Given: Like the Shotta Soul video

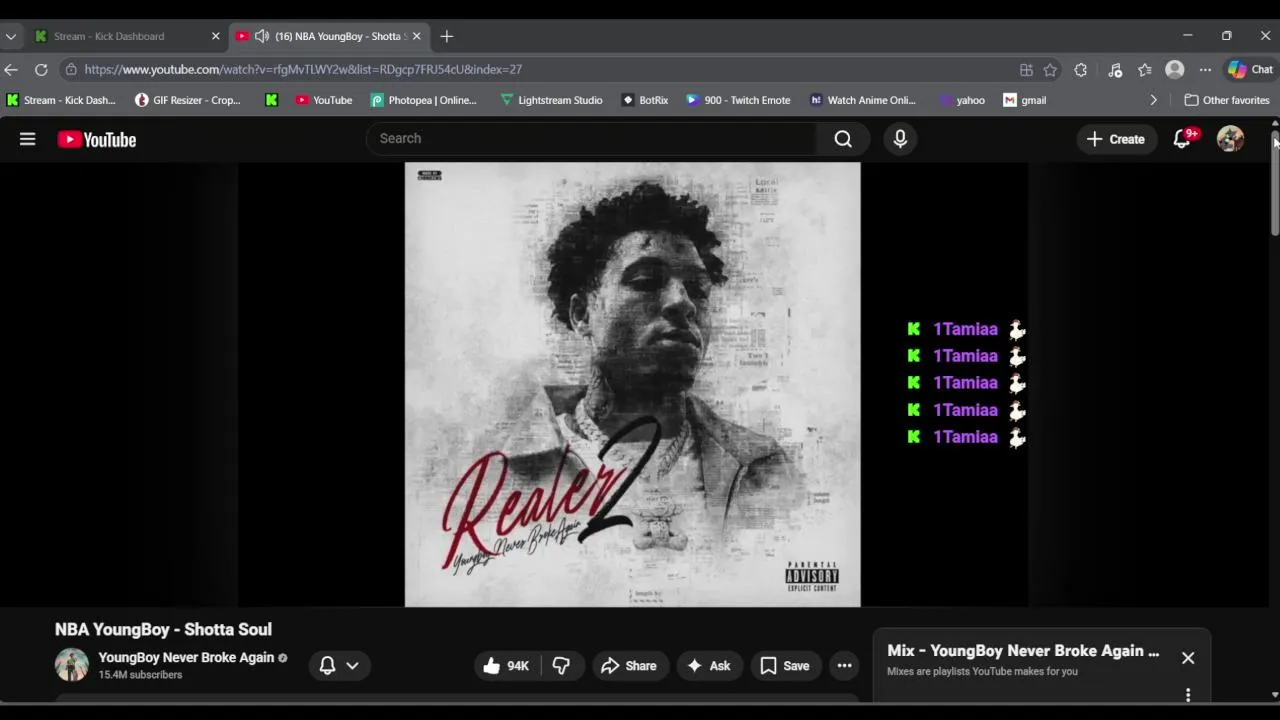Looking at the screenshot, I should click(x=508, y=666).
